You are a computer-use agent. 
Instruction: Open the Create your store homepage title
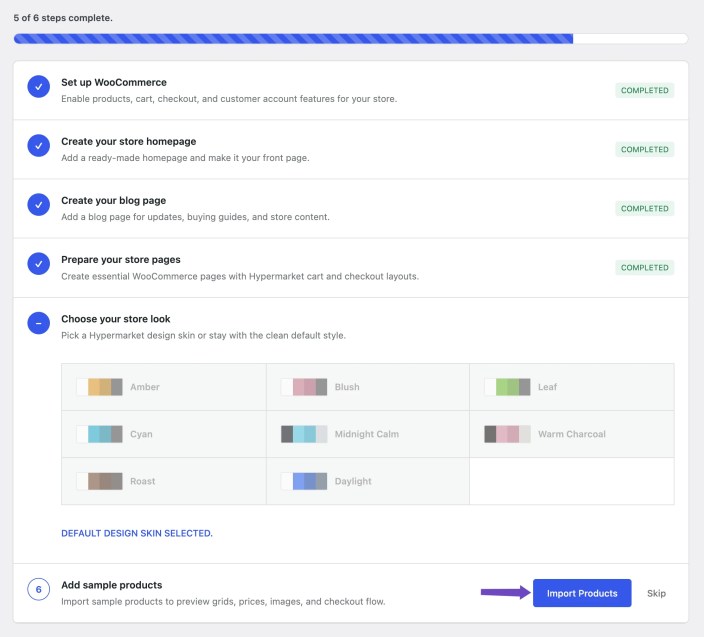[128, 141]
